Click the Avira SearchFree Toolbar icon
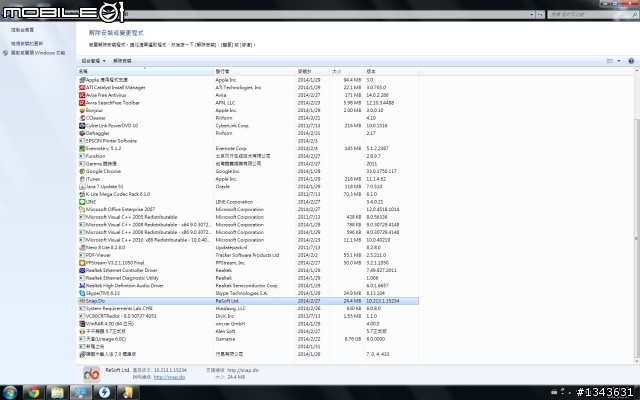 tap(82, 103)
